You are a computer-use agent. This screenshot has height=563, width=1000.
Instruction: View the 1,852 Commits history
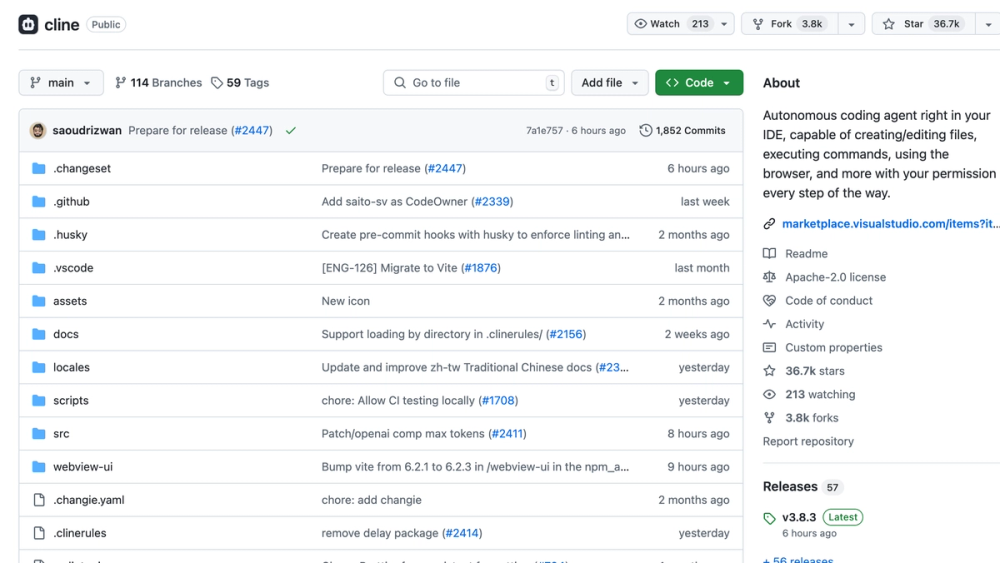point(682,130)
